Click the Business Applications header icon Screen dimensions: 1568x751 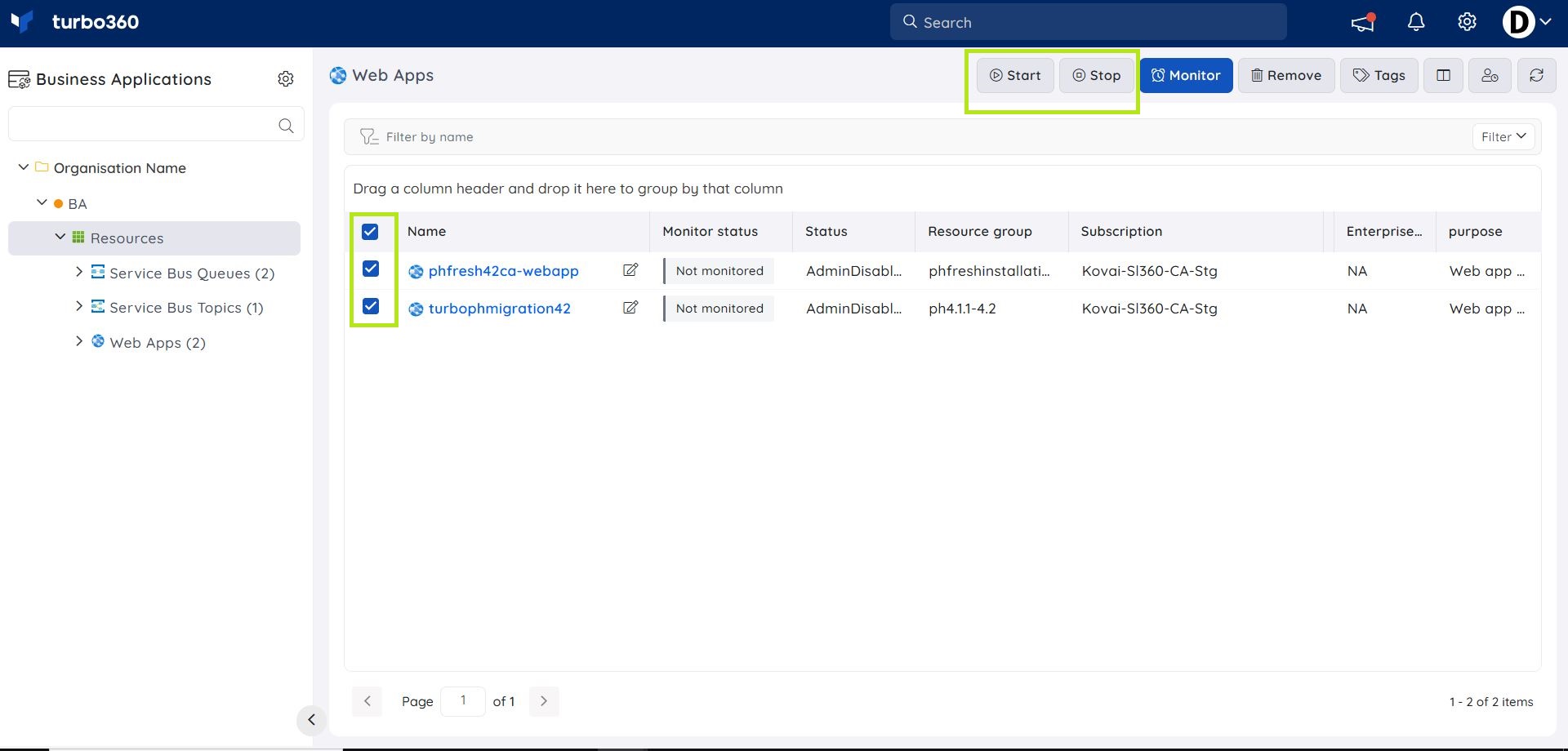(x=19, y=80)
